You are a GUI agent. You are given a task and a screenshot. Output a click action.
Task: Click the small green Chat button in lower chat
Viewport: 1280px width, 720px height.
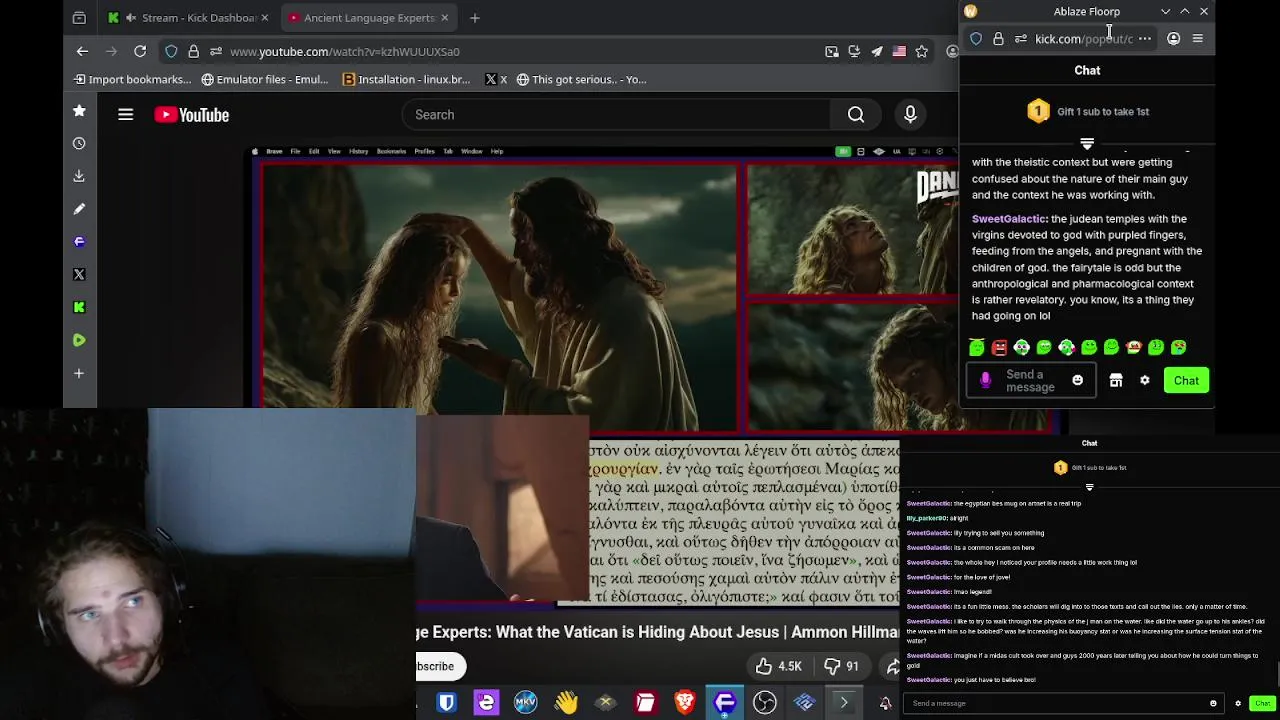click(1262, 703)
